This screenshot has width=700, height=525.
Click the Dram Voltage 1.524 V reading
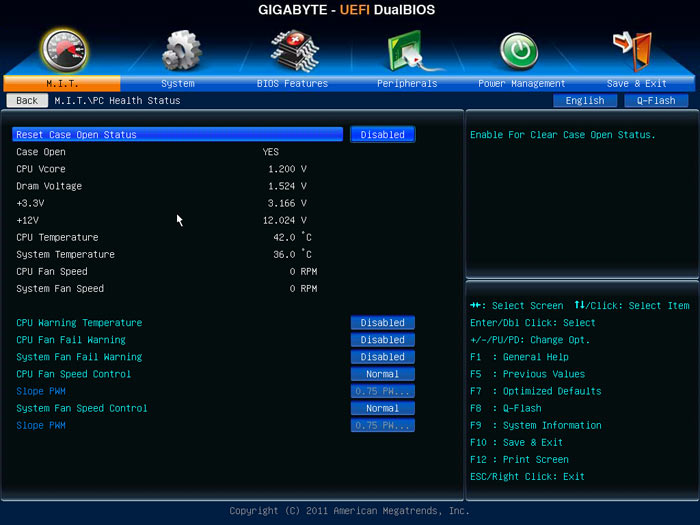(287, 186)
